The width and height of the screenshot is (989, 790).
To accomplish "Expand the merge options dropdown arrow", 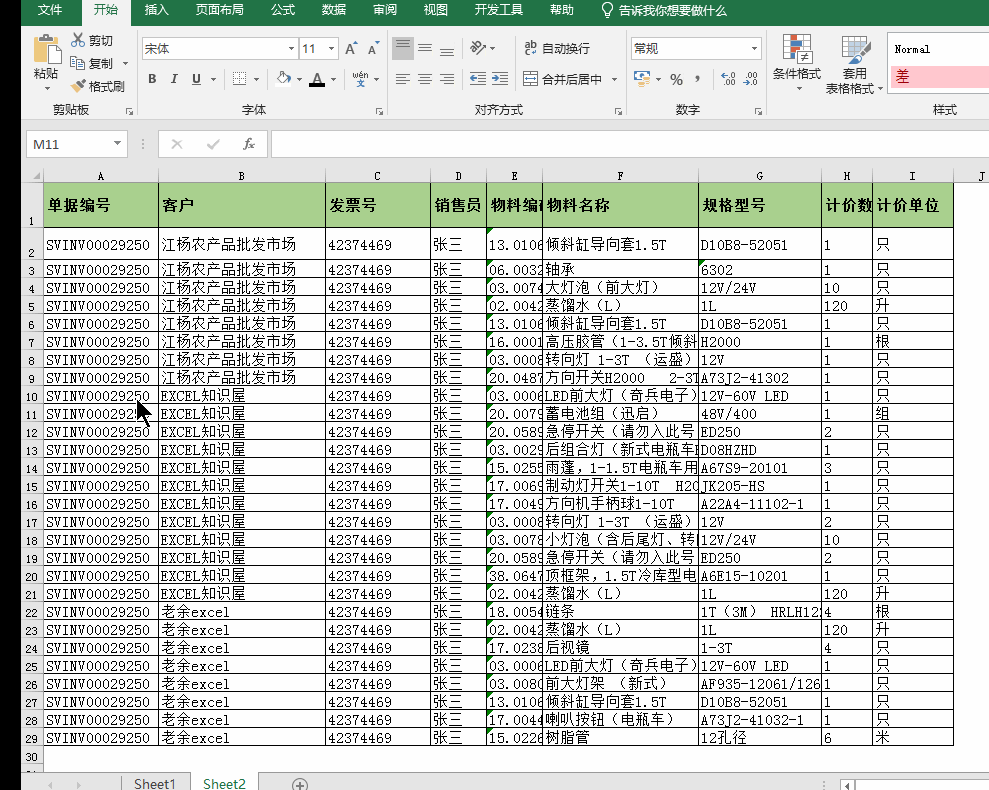I will click(614, 80).
